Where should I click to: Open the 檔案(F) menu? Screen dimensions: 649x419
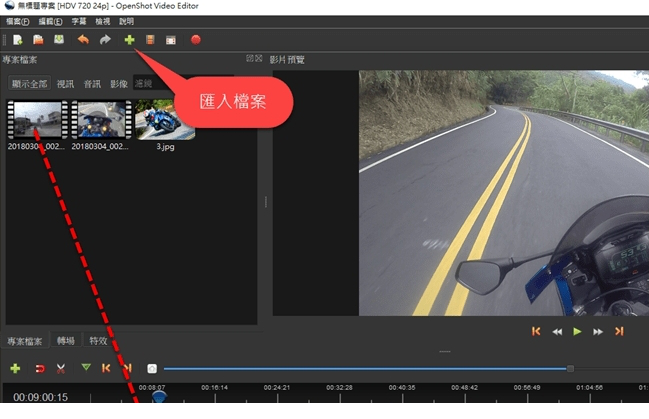point(17,22)
